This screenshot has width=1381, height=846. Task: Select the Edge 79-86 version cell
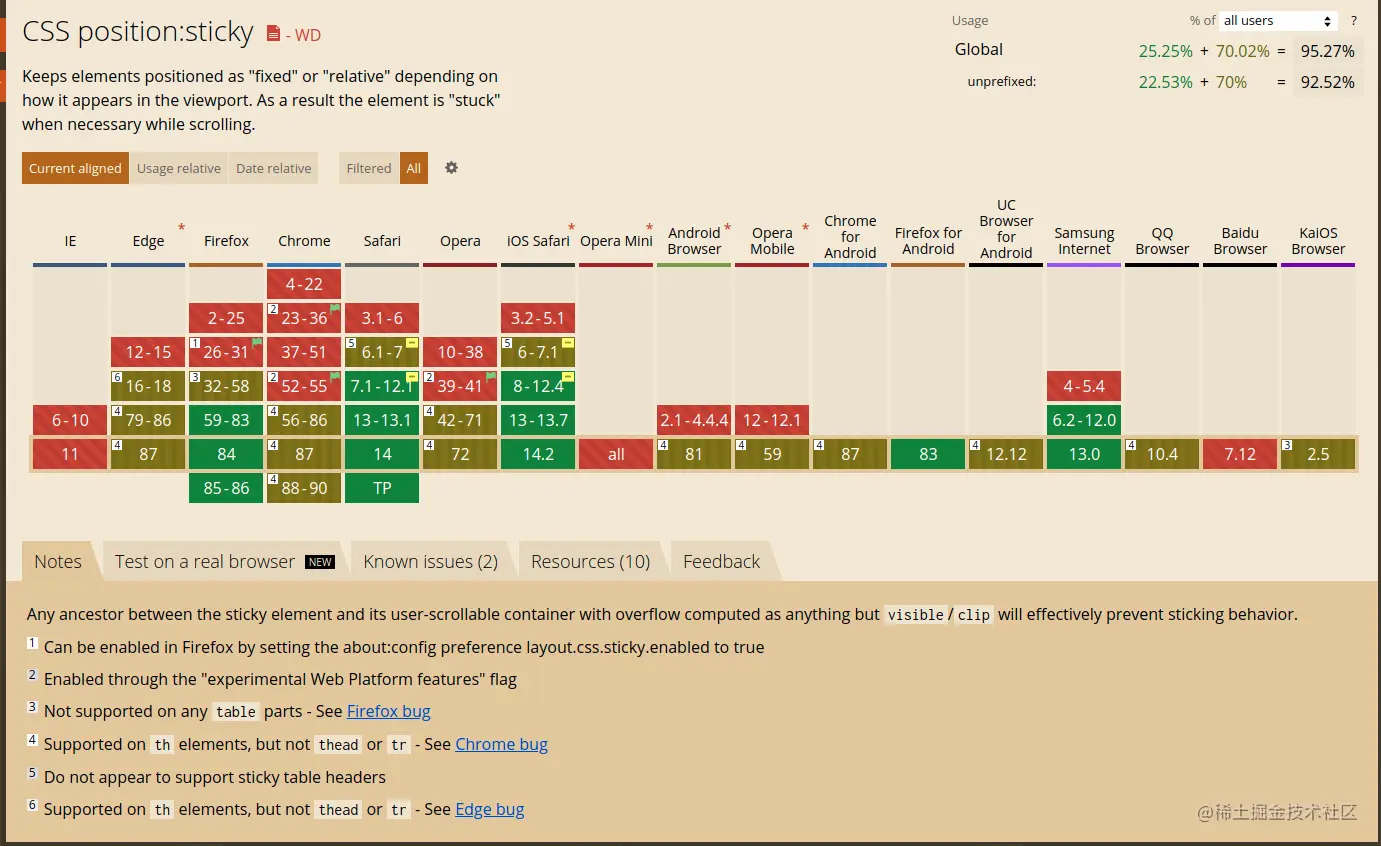148,420
